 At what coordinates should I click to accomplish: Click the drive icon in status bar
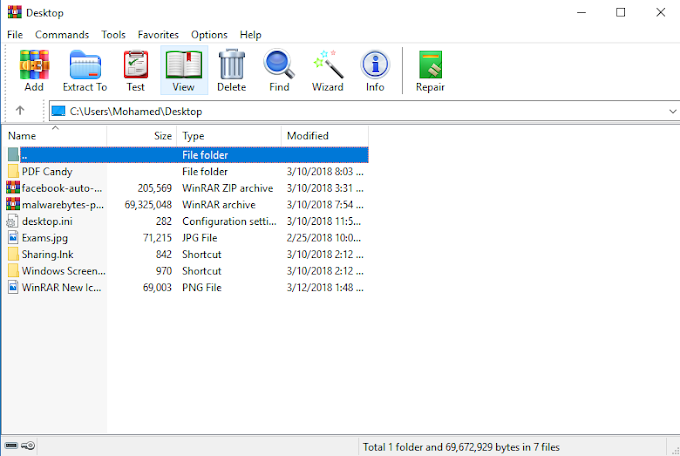pyautogui.click(x=11, y=446)
